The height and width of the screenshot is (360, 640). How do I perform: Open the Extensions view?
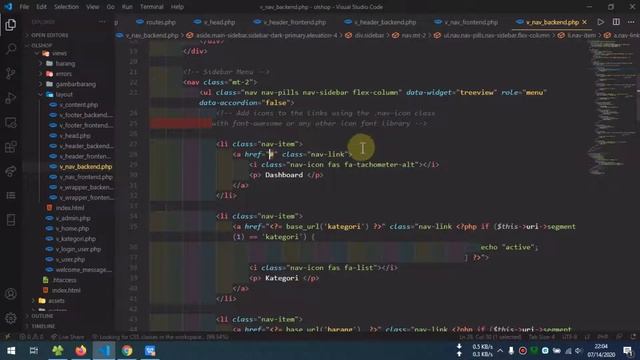pyautogui.click(x=11, y=147)
